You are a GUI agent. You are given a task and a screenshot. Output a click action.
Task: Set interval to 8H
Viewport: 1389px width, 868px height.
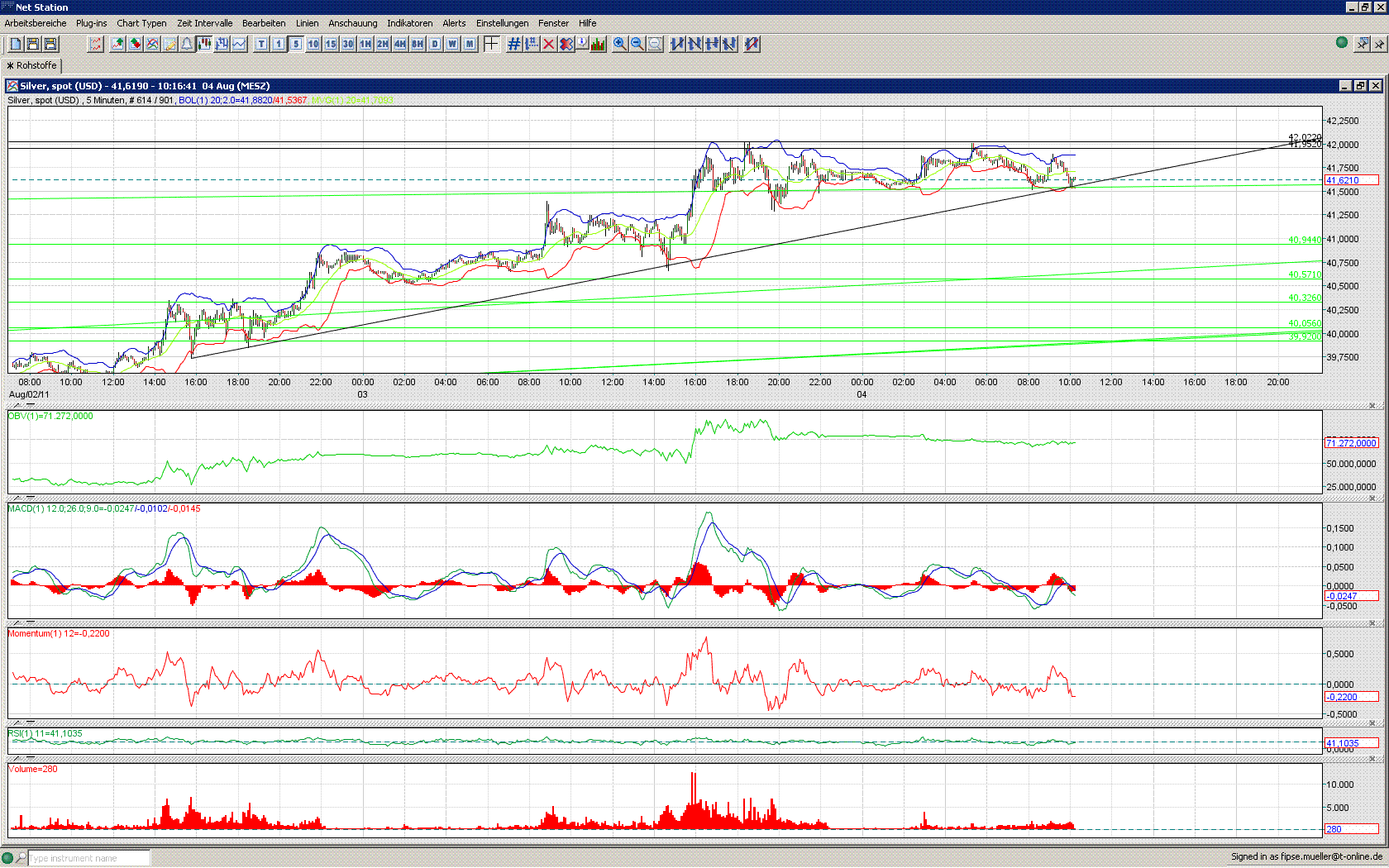pyautogui.click(x=418, y=44)
